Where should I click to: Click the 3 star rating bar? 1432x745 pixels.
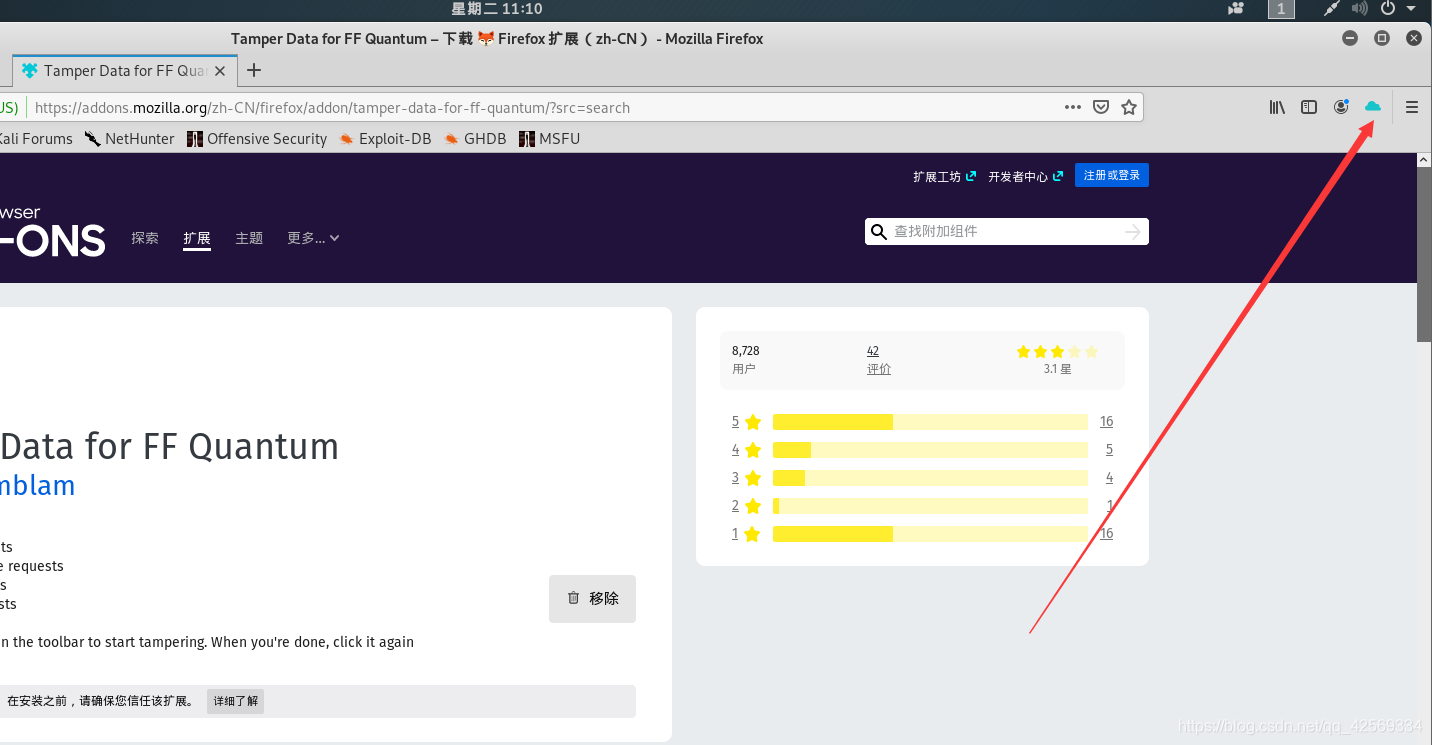pyautogui.click(x=930, y=477)
